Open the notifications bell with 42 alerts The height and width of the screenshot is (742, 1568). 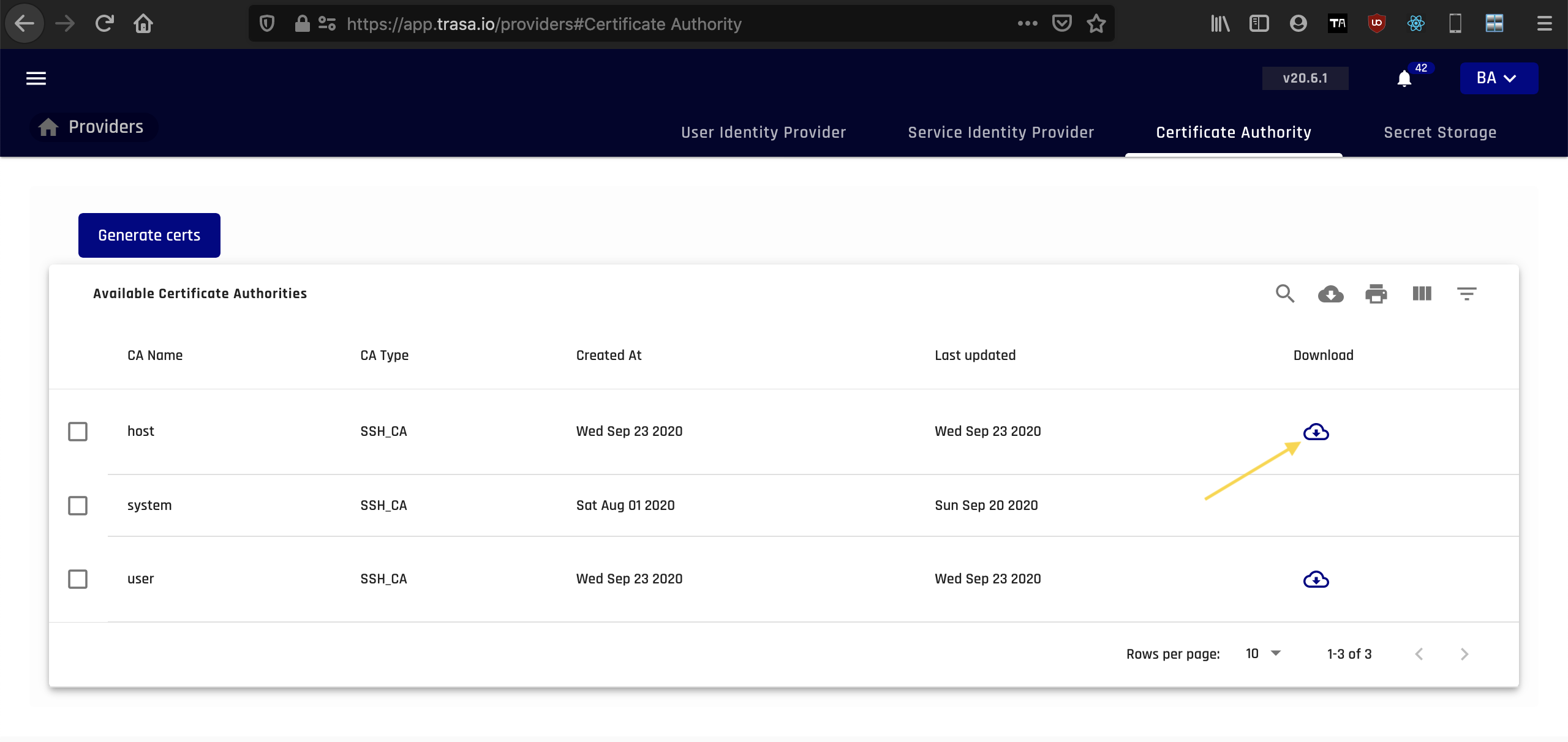pos(1403,78)
